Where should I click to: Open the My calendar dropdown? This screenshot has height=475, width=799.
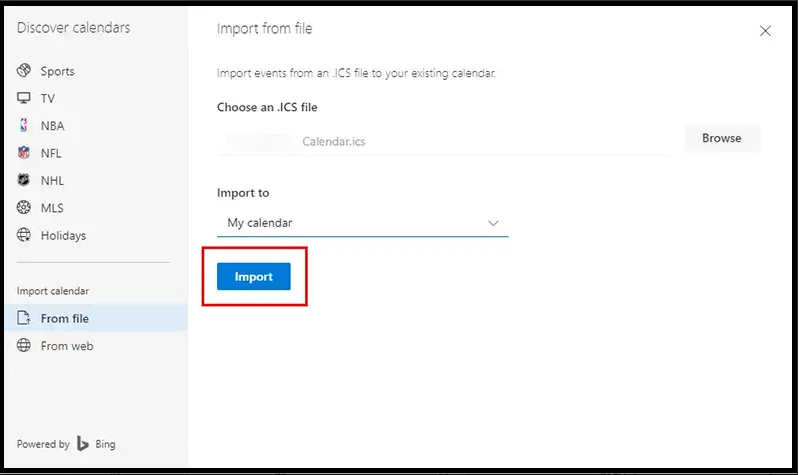tap(362, 223)
